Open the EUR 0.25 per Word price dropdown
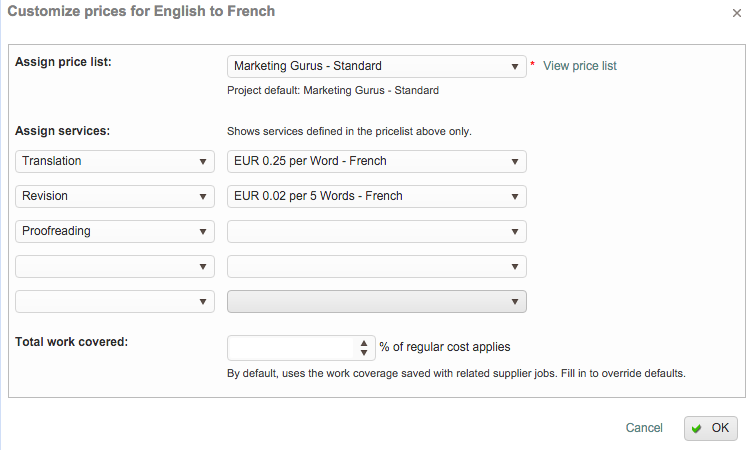This screenshot has height=450, width=750. tap(376, 161)
